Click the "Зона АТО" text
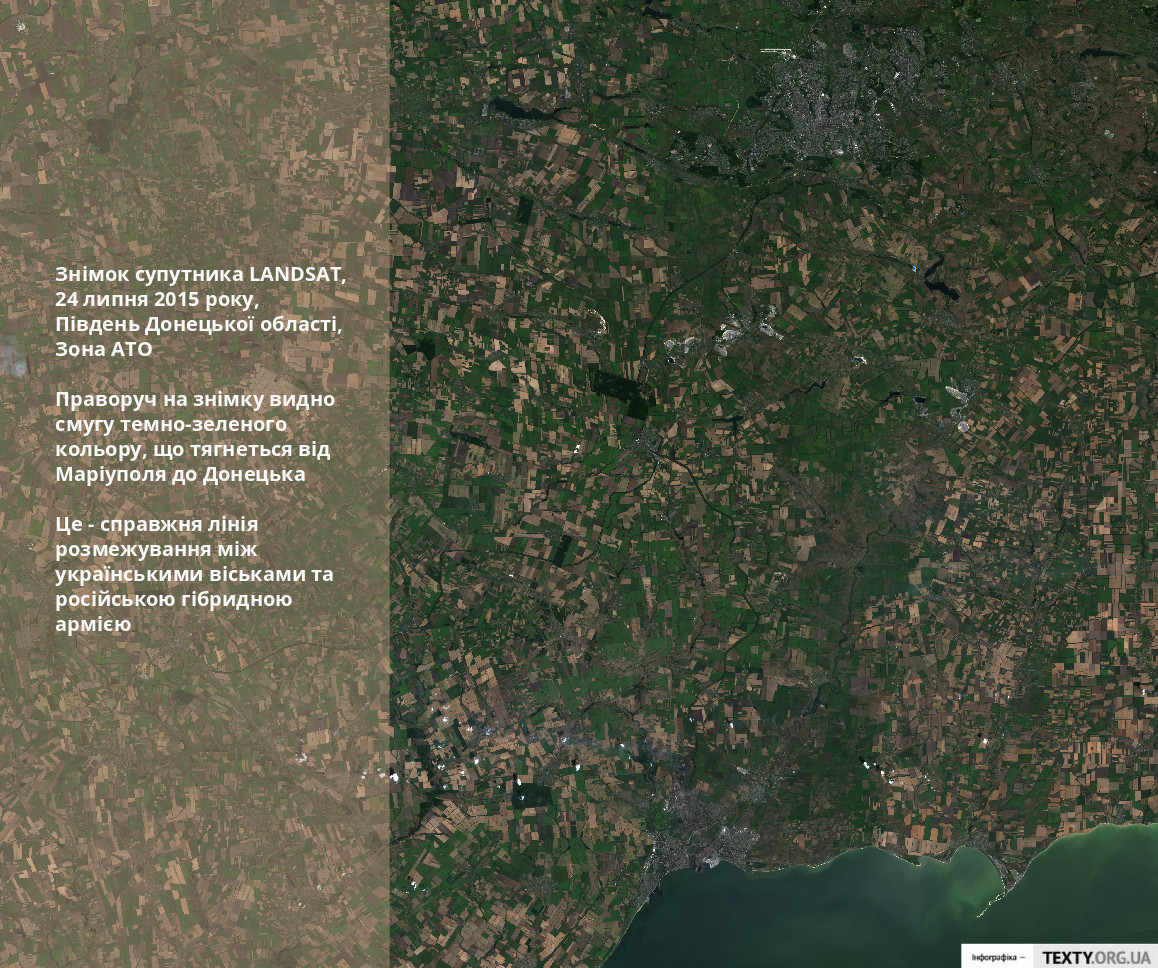 [x=104, y=349]
